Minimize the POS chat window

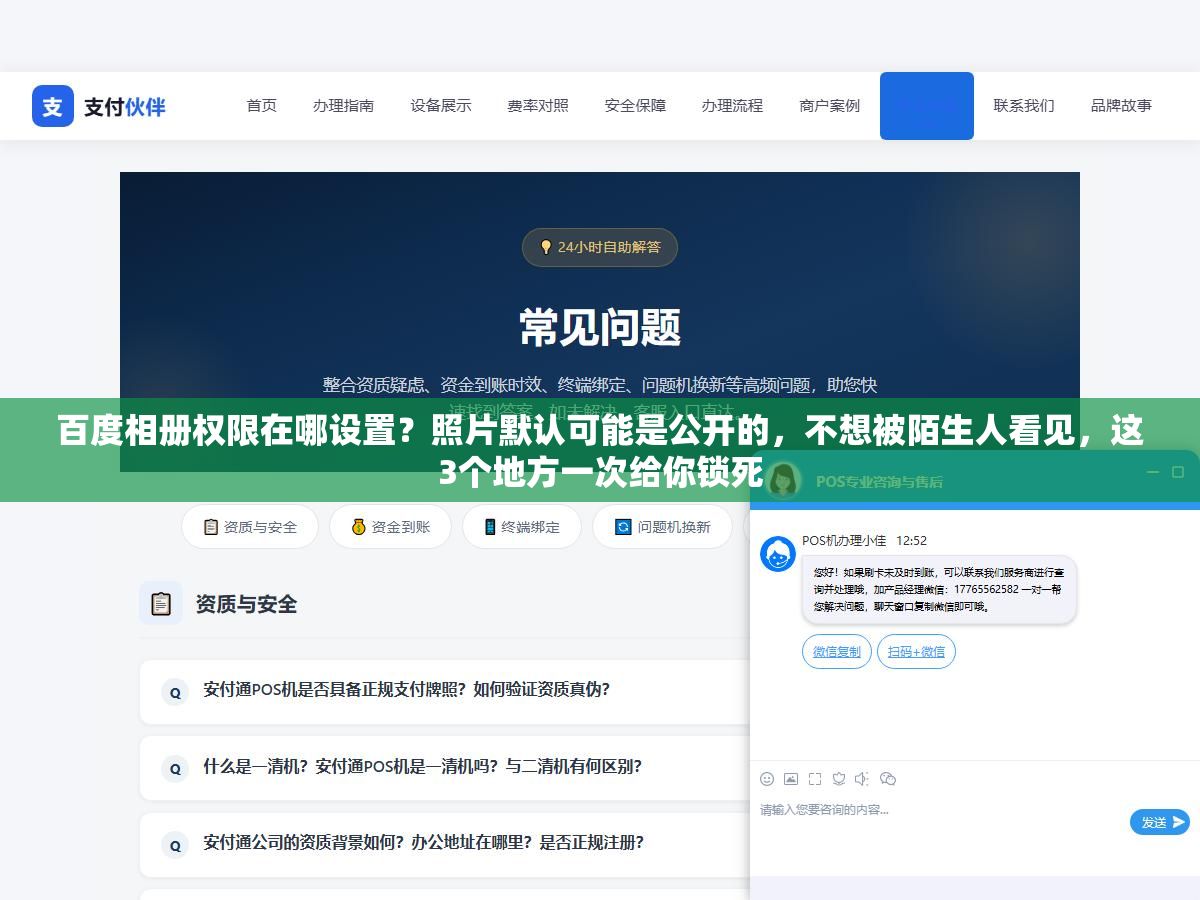[x=1153, y=472]
